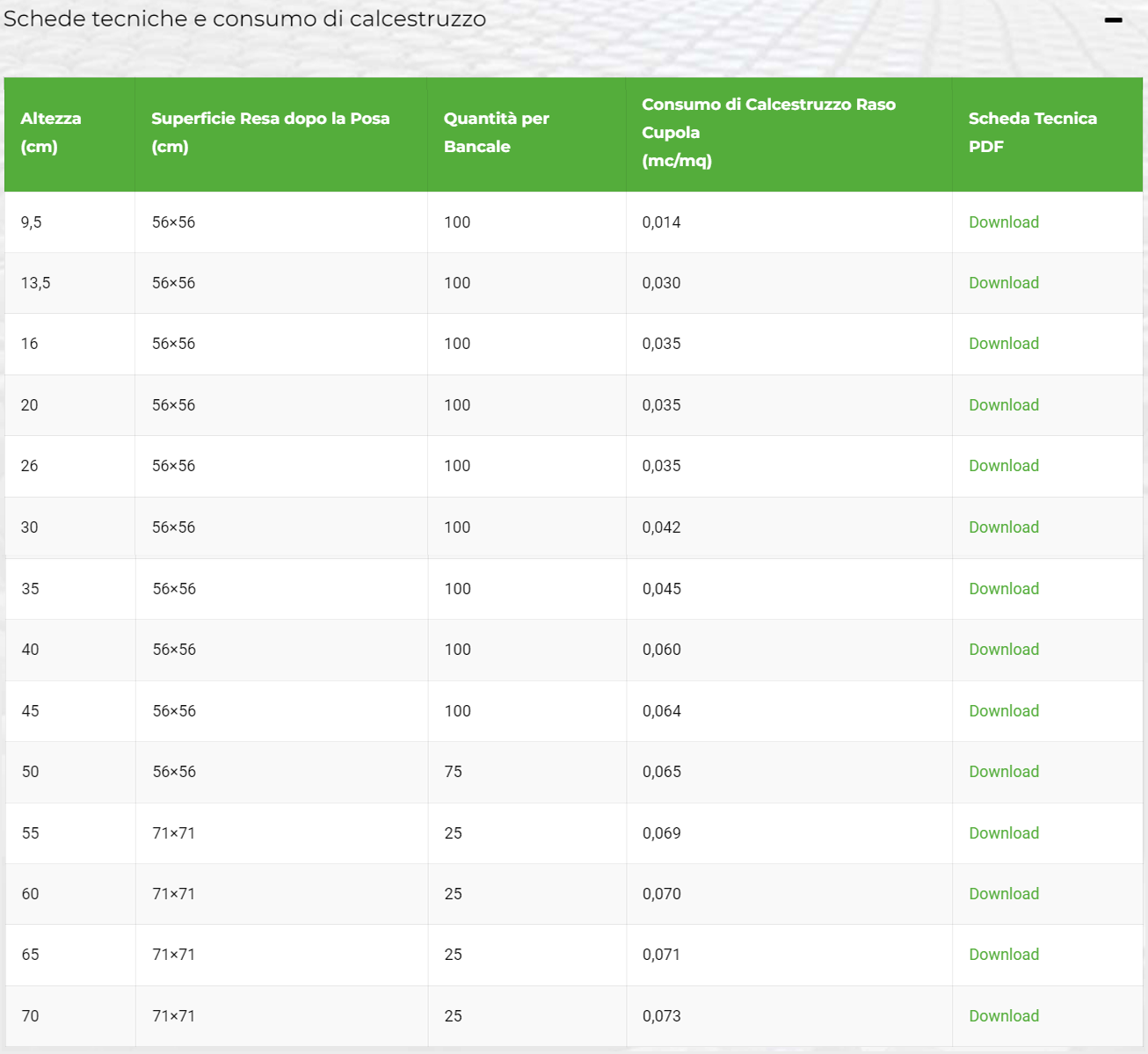Click the Schede tecniche e consumo heading
1148x1054 pixels.
(x=244, y=19)
